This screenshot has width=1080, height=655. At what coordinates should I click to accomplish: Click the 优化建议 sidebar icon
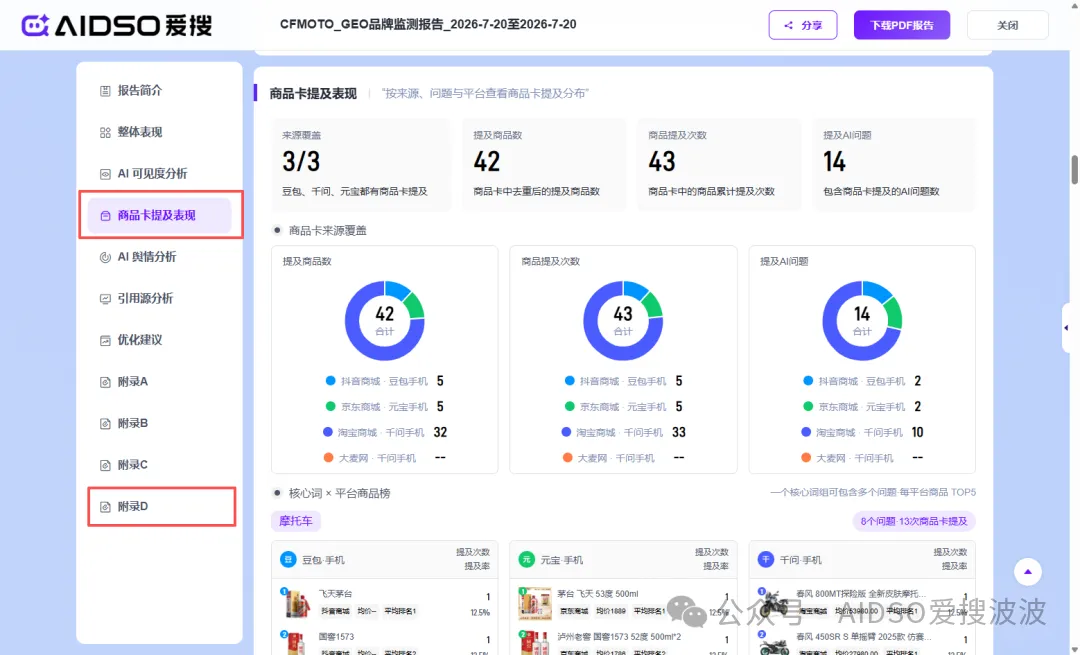(x=105, y=340)
